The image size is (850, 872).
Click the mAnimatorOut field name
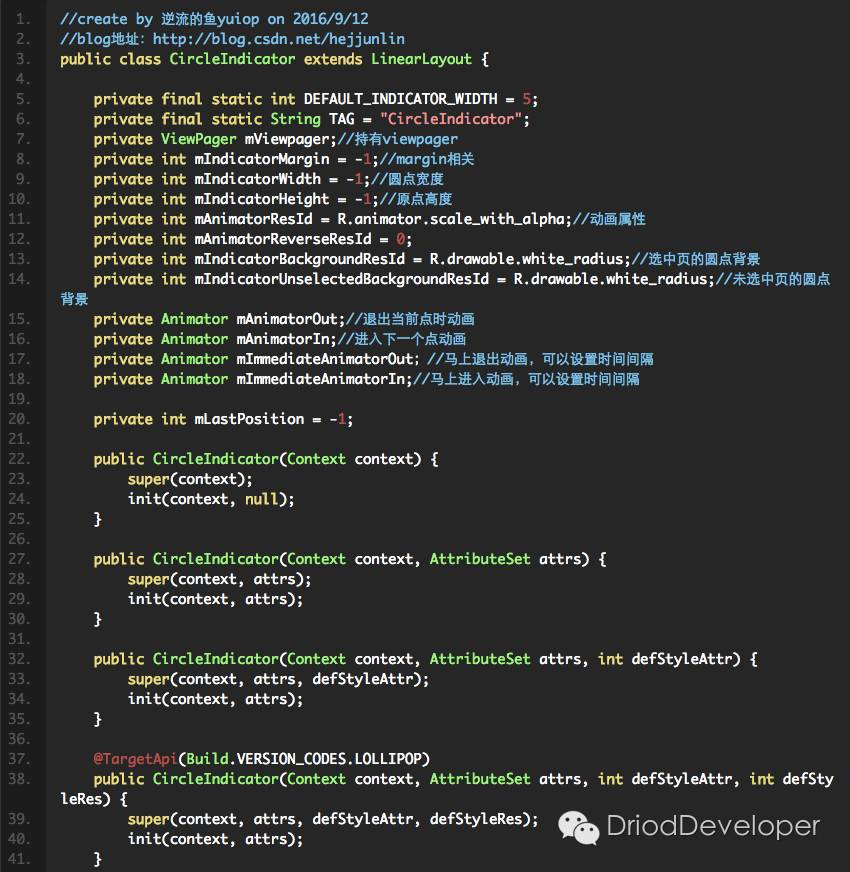[287, 319]
